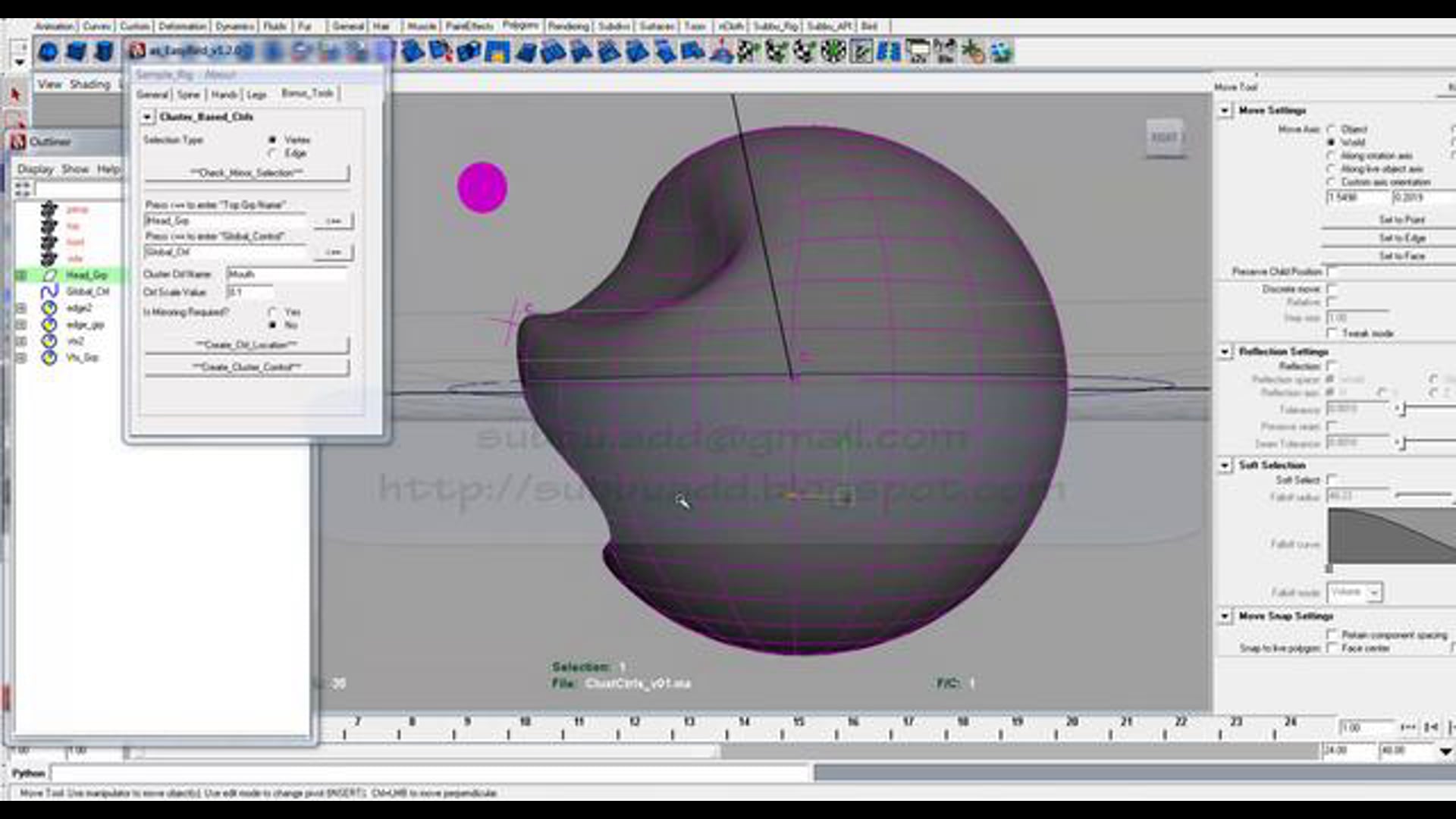Click the yellow-and-blue polygon shelf icon
Viewport: 1456px width, 819px height.
tap(497, 52)
